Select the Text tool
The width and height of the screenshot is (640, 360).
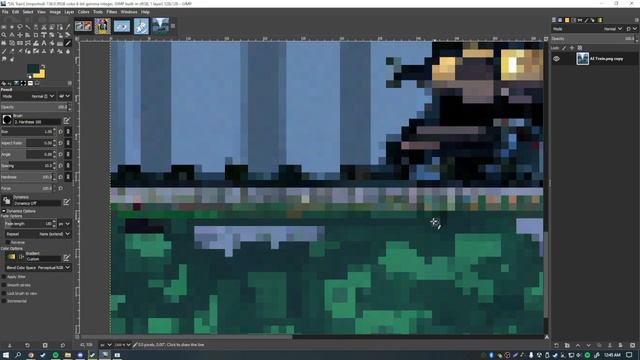pyautogui.click(x=44, y=43)
